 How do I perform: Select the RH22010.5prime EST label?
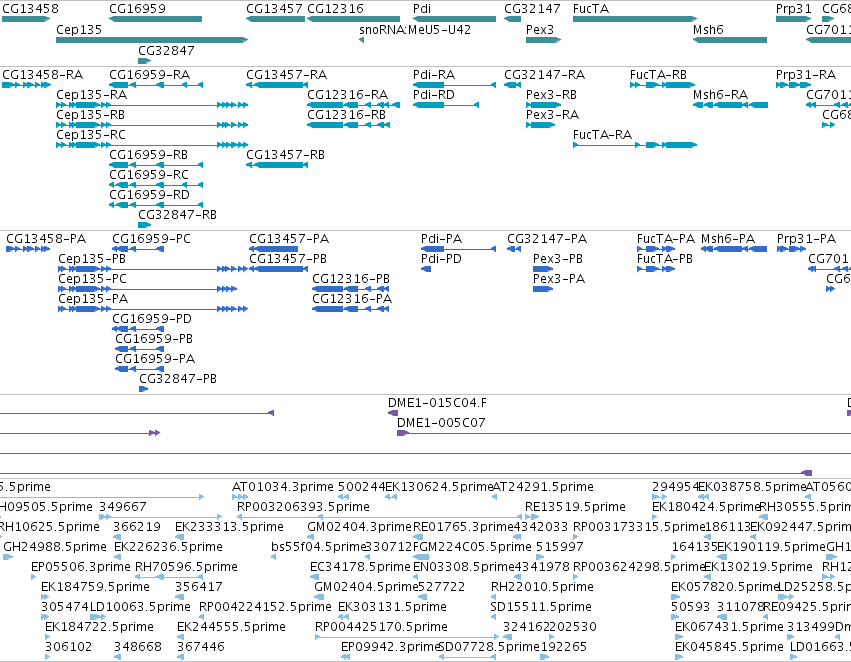point(542,587)
